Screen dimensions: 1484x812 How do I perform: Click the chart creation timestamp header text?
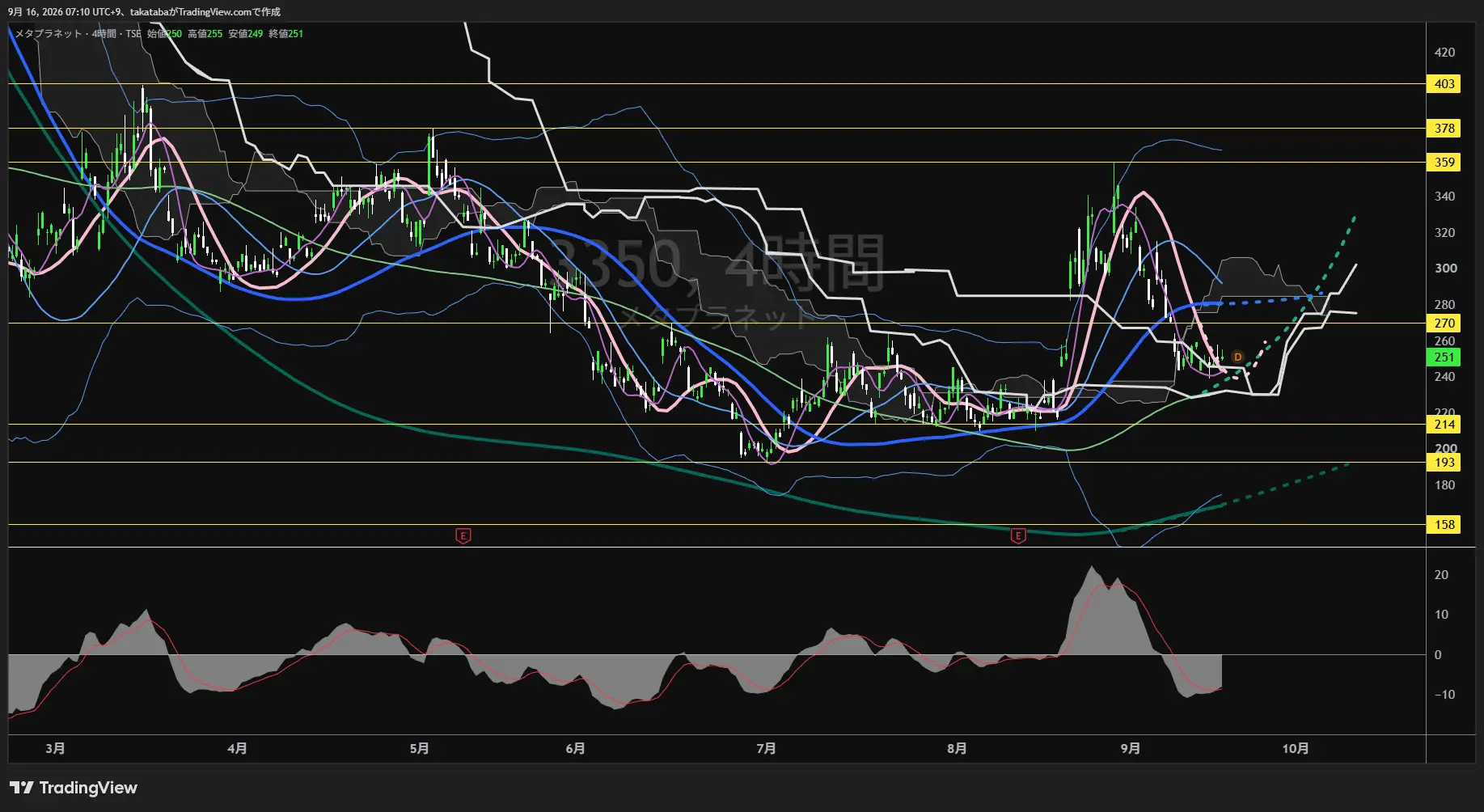coord(144,12)
